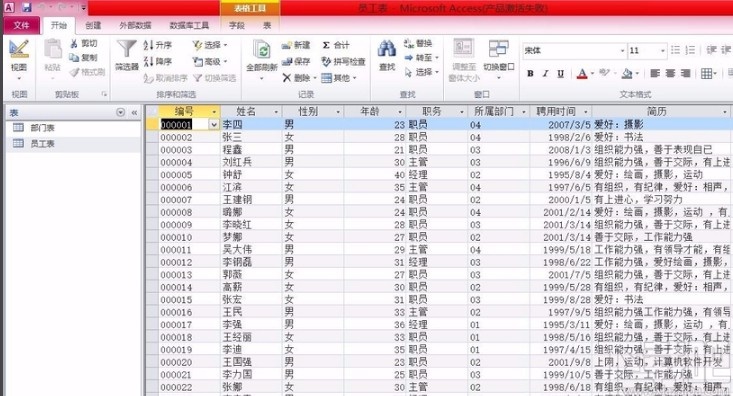Sort descending with the 降序 icon
This screenshot has width=733, height=396.
pos(148,61)
